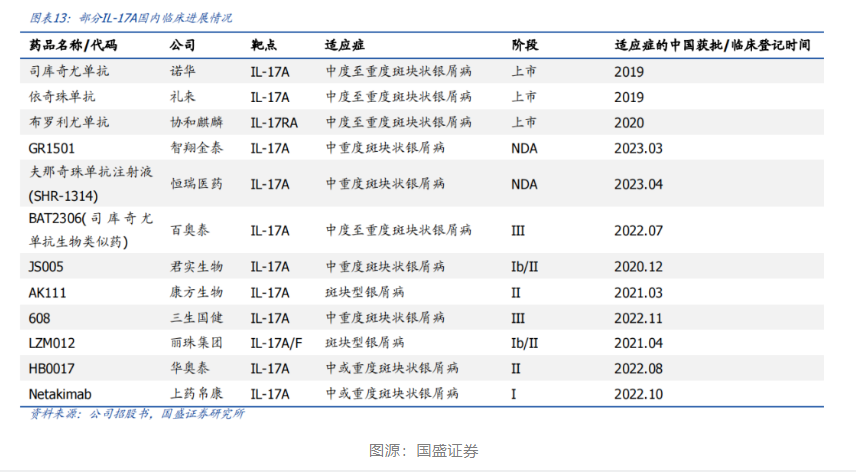The height and width of the screenshot is (473, 856).
Task: Click year 2020 in 协和麒麟 row
Action: 629,123
